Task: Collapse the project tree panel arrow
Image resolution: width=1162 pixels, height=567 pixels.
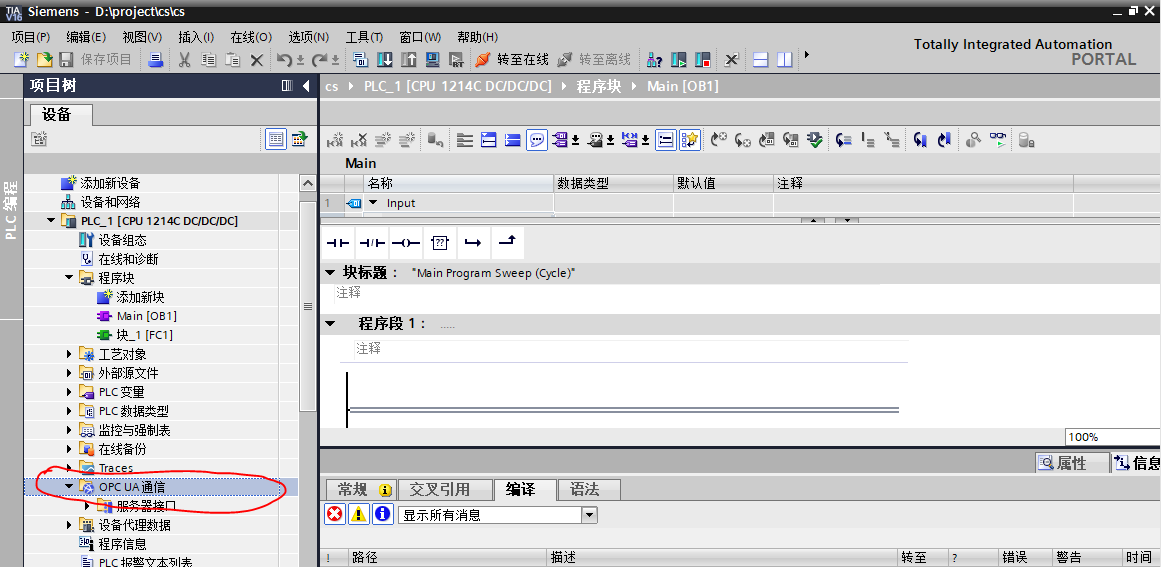Action: [x=307, y=86]
